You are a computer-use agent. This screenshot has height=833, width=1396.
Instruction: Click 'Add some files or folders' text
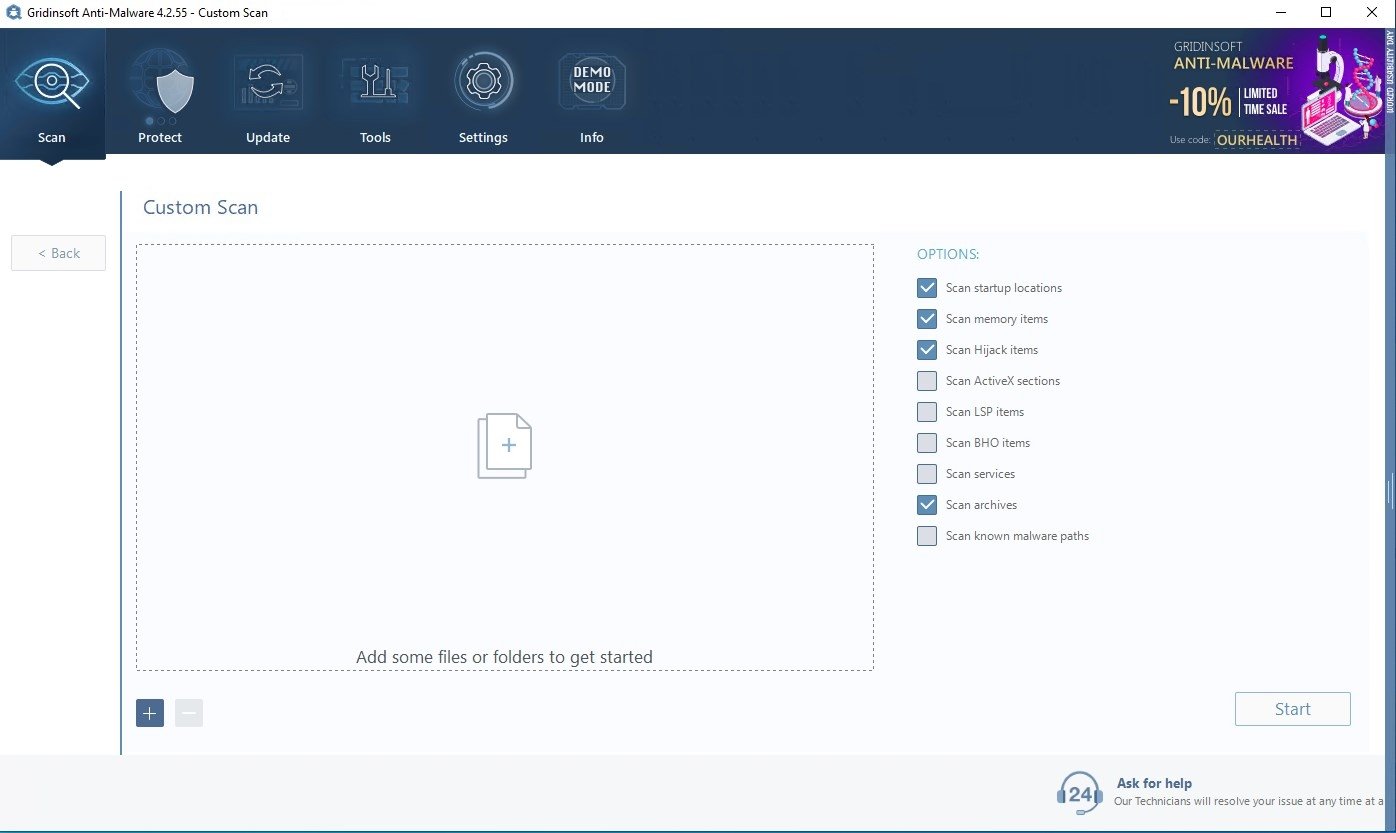(504, 657)
